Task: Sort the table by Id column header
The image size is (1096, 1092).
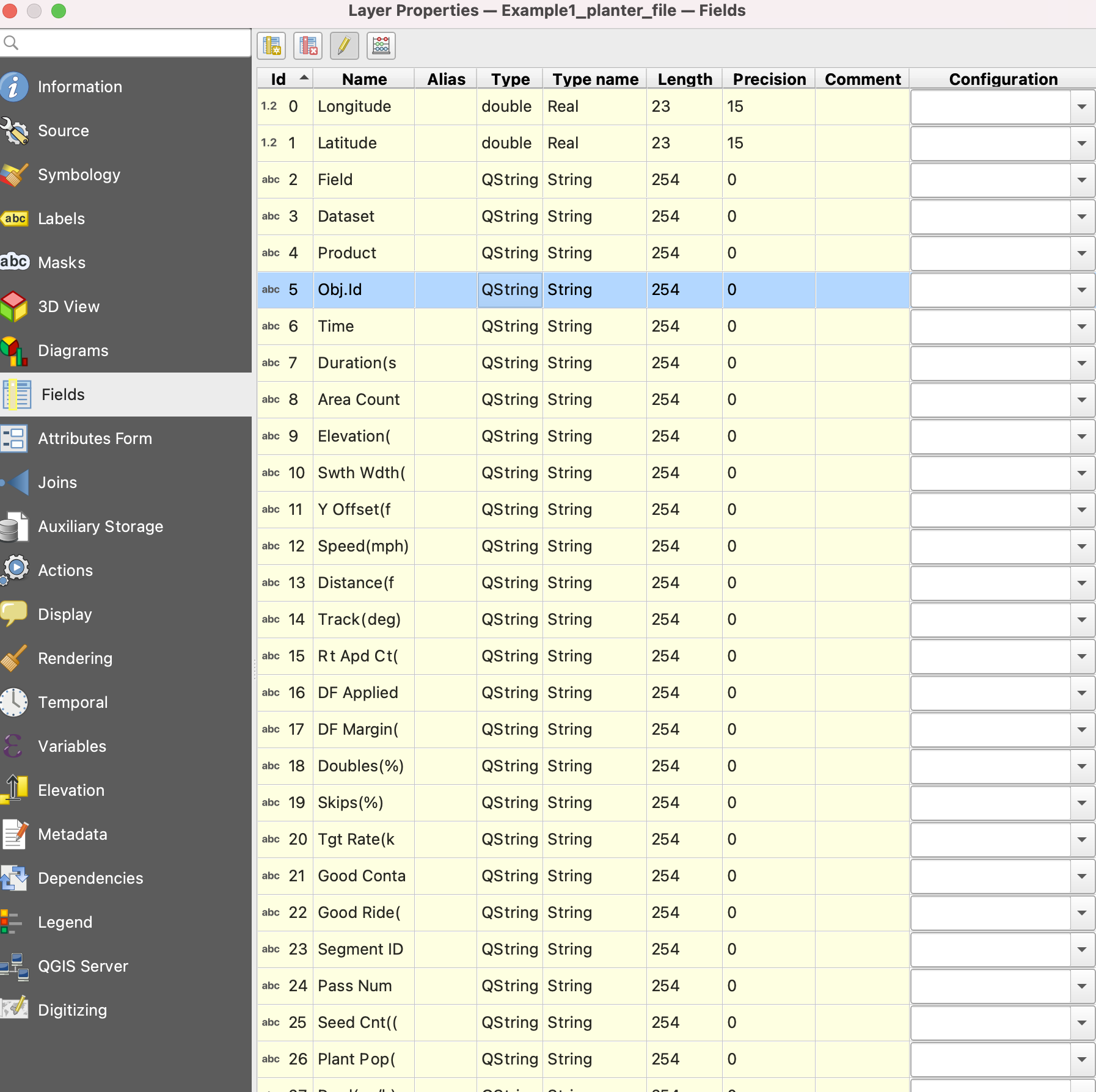Action: [x=279, y=79]
